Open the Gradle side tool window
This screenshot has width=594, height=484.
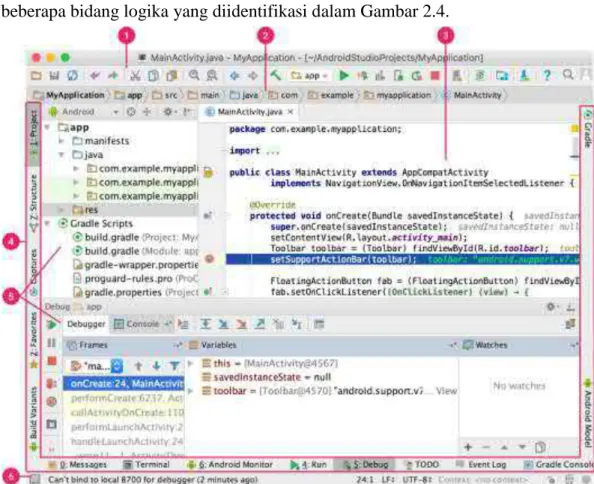[x=587, y=128]
